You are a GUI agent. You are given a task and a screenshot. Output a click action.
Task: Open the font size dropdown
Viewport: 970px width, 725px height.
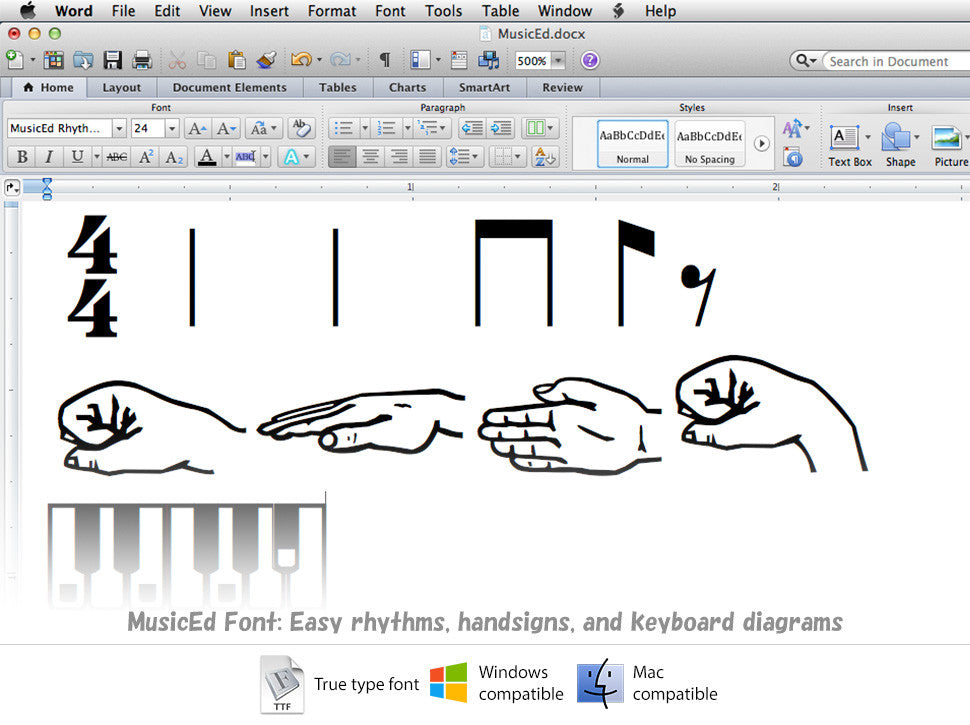pos(171,128)
